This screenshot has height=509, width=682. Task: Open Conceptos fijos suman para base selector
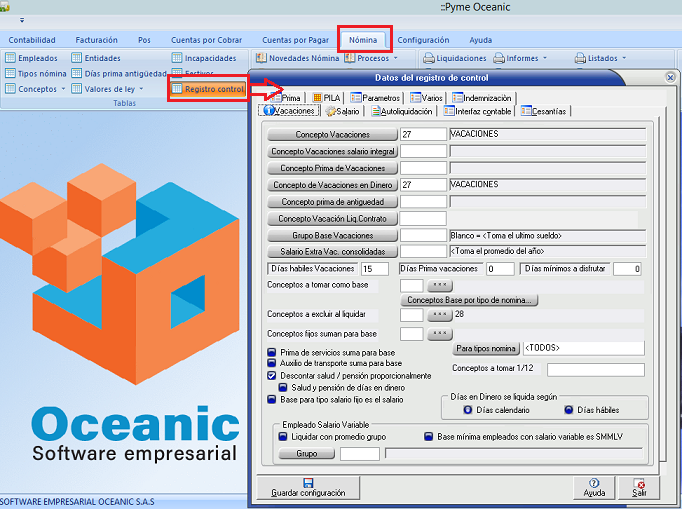[x=440, y=334]
